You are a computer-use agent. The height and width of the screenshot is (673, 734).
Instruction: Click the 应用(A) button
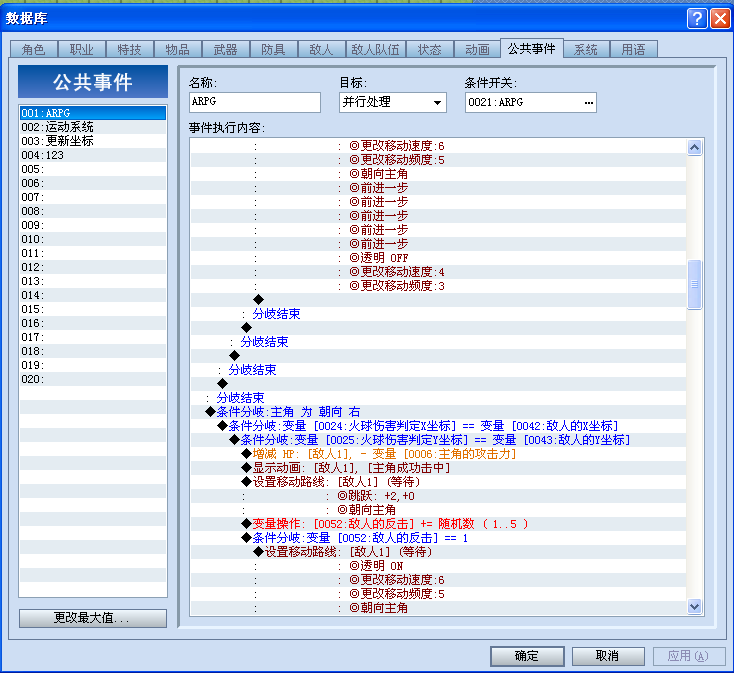coord(689,656)
